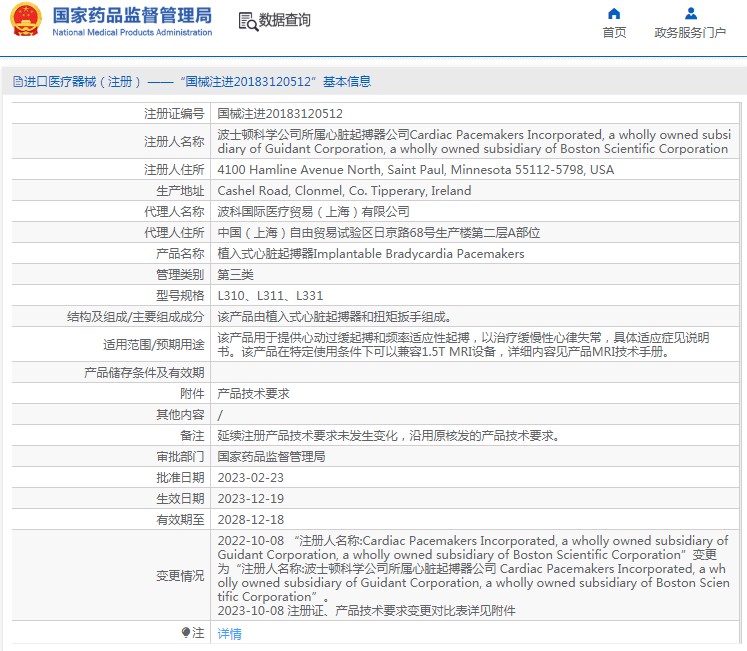
Task: Click National Medical Products Administration subtitle
Action: coord(132,32)
